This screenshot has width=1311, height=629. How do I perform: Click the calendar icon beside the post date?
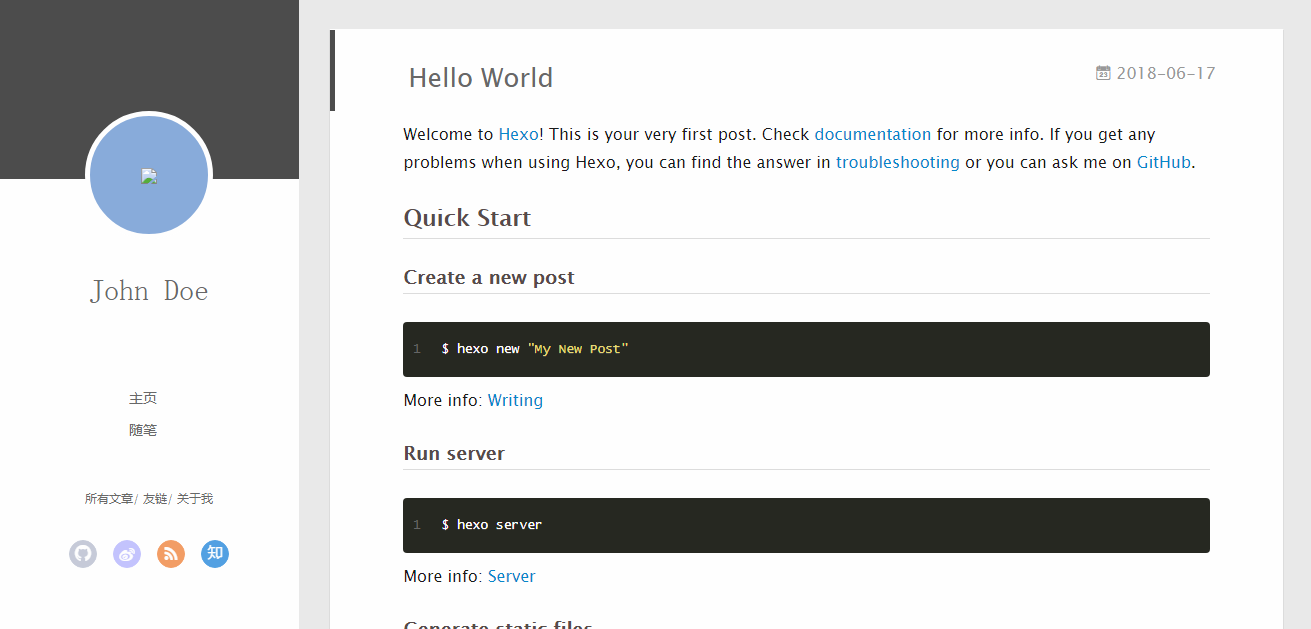(x=1103, y=73)
